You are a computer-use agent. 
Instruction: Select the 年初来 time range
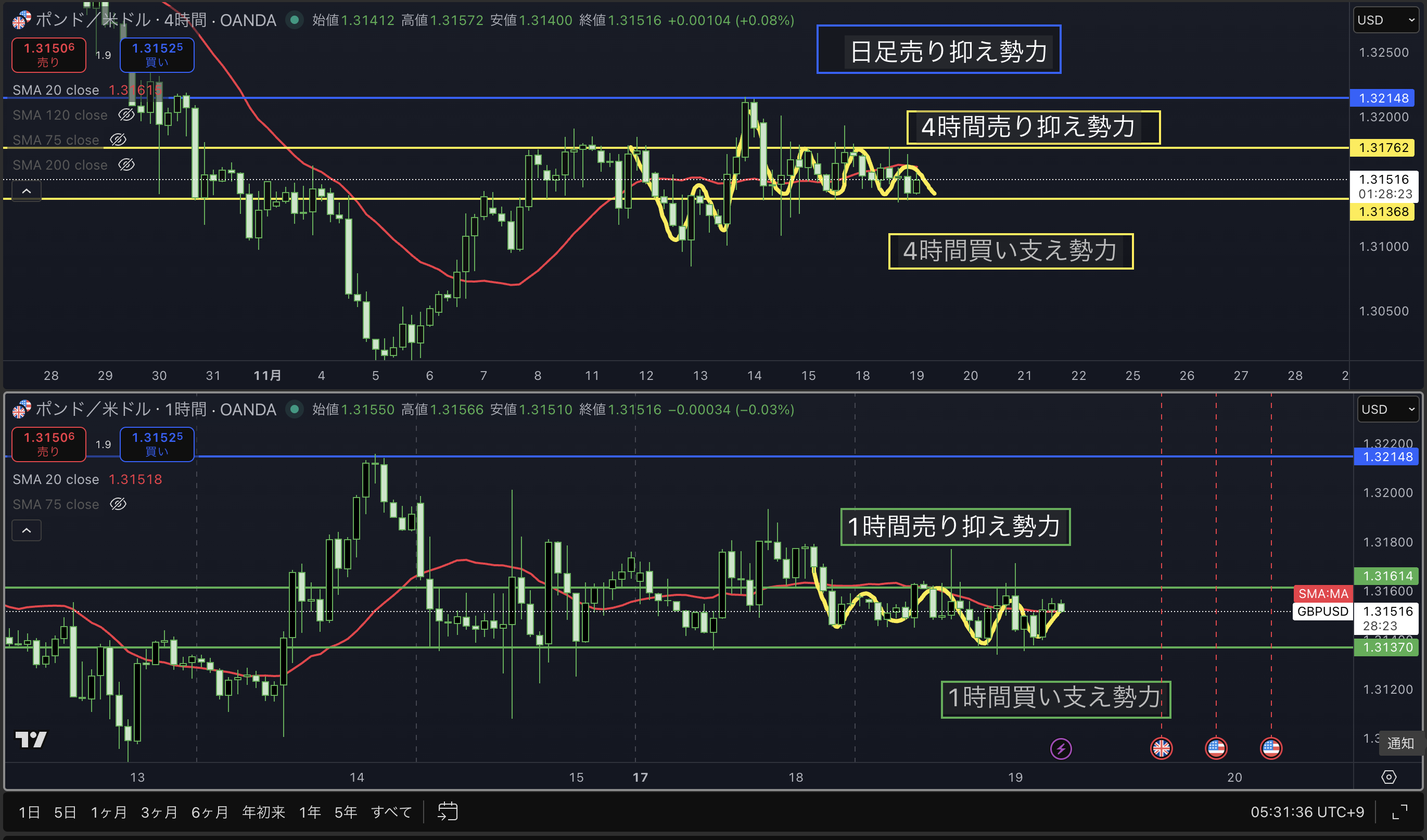tap(263, 812)
